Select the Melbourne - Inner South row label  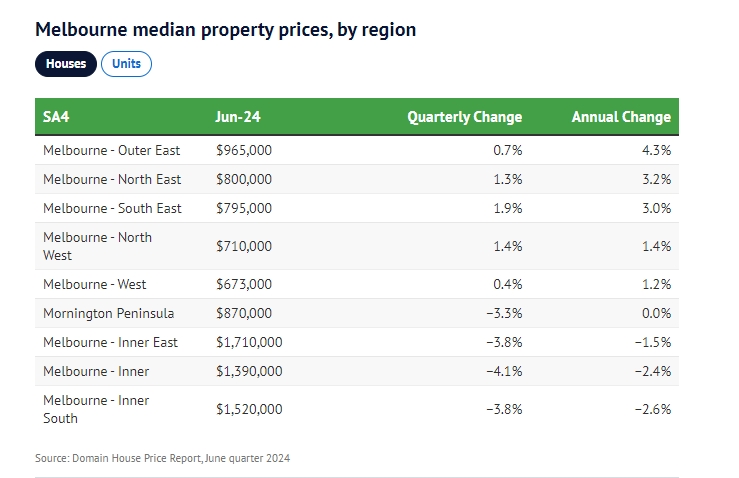tap(96, 409)
